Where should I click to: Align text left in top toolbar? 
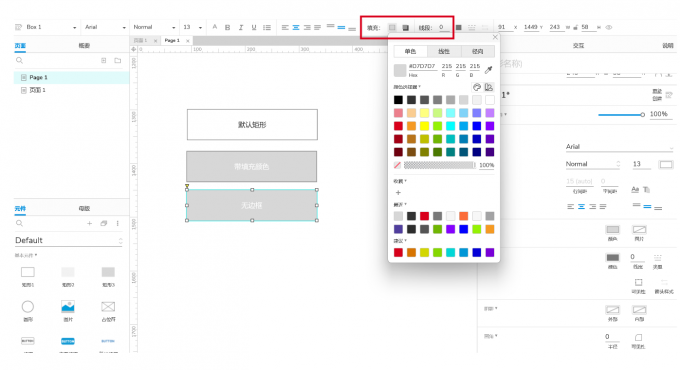coord(285,27)
